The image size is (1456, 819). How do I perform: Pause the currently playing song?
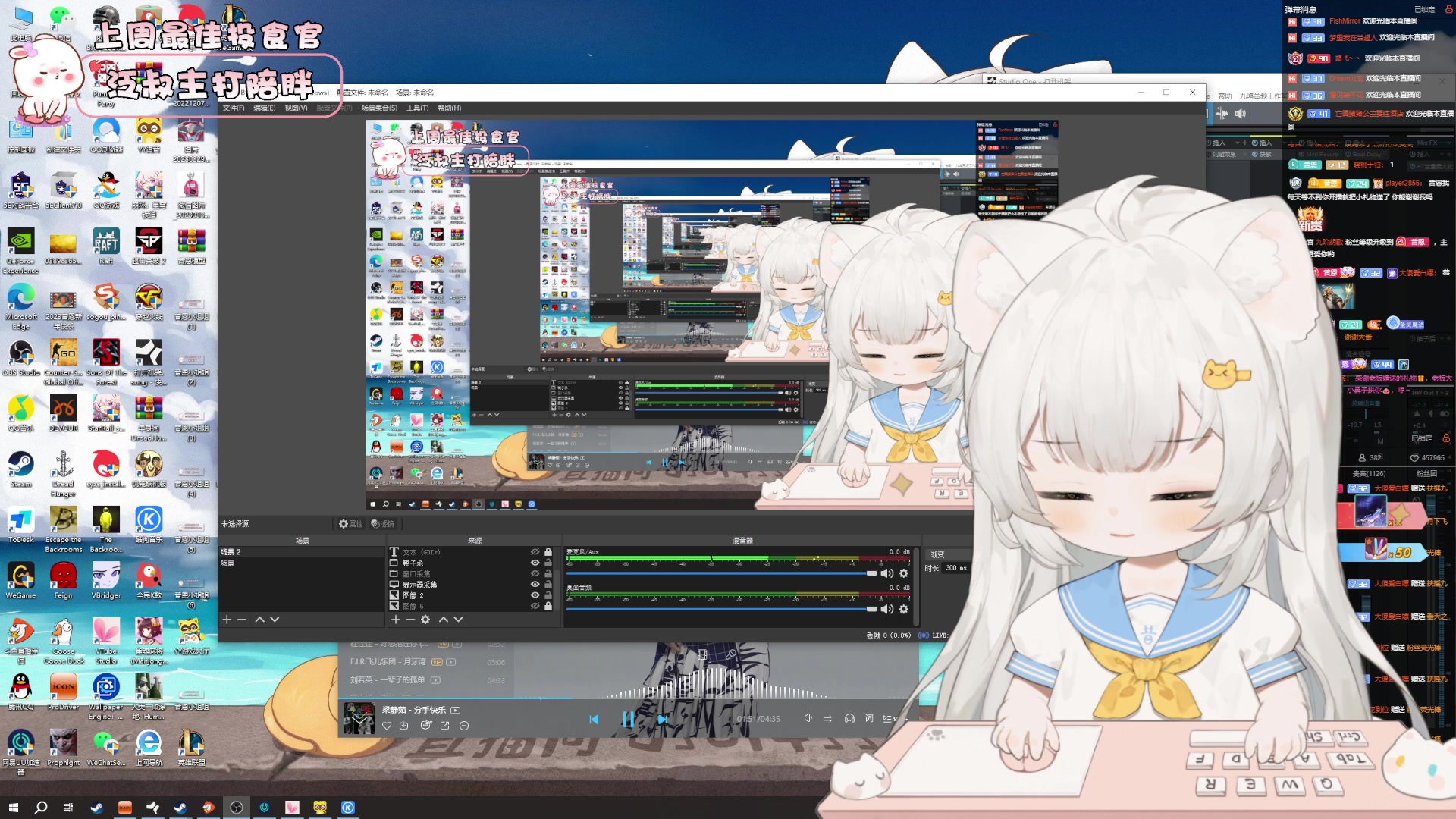point(628,720)
